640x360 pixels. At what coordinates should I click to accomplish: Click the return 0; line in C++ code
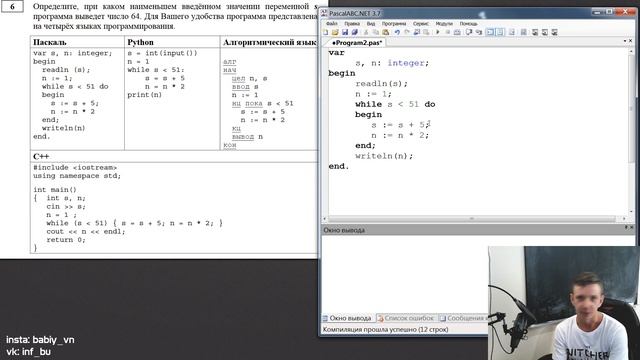pos(66,240)
